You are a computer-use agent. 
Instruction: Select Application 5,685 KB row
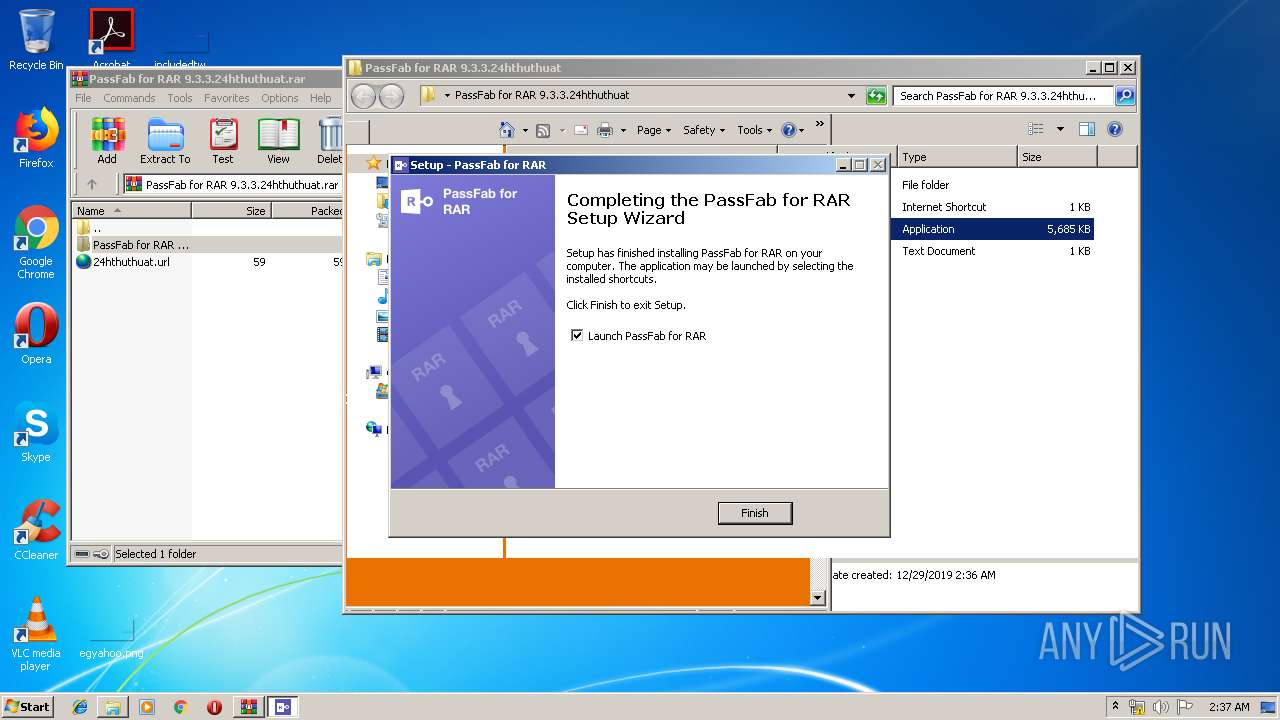[992, 229]
